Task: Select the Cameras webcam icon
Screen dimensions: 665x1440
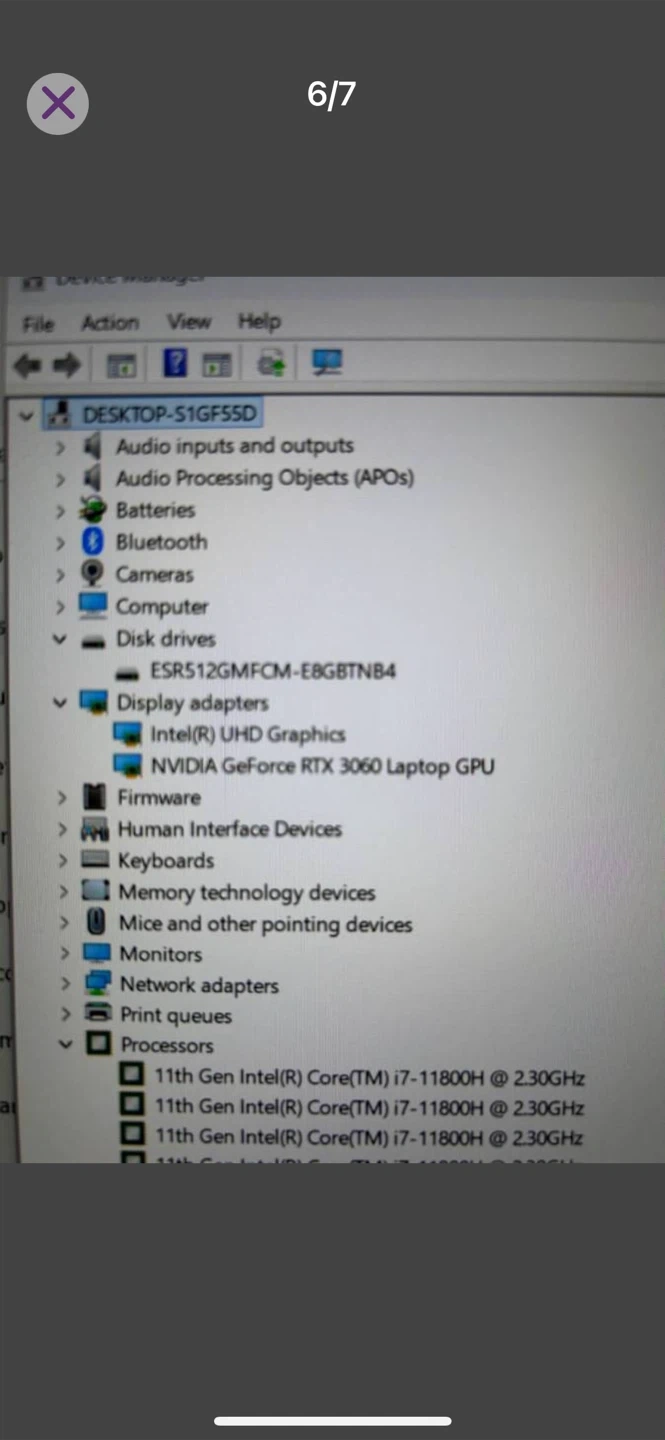Action: point(92,574)
